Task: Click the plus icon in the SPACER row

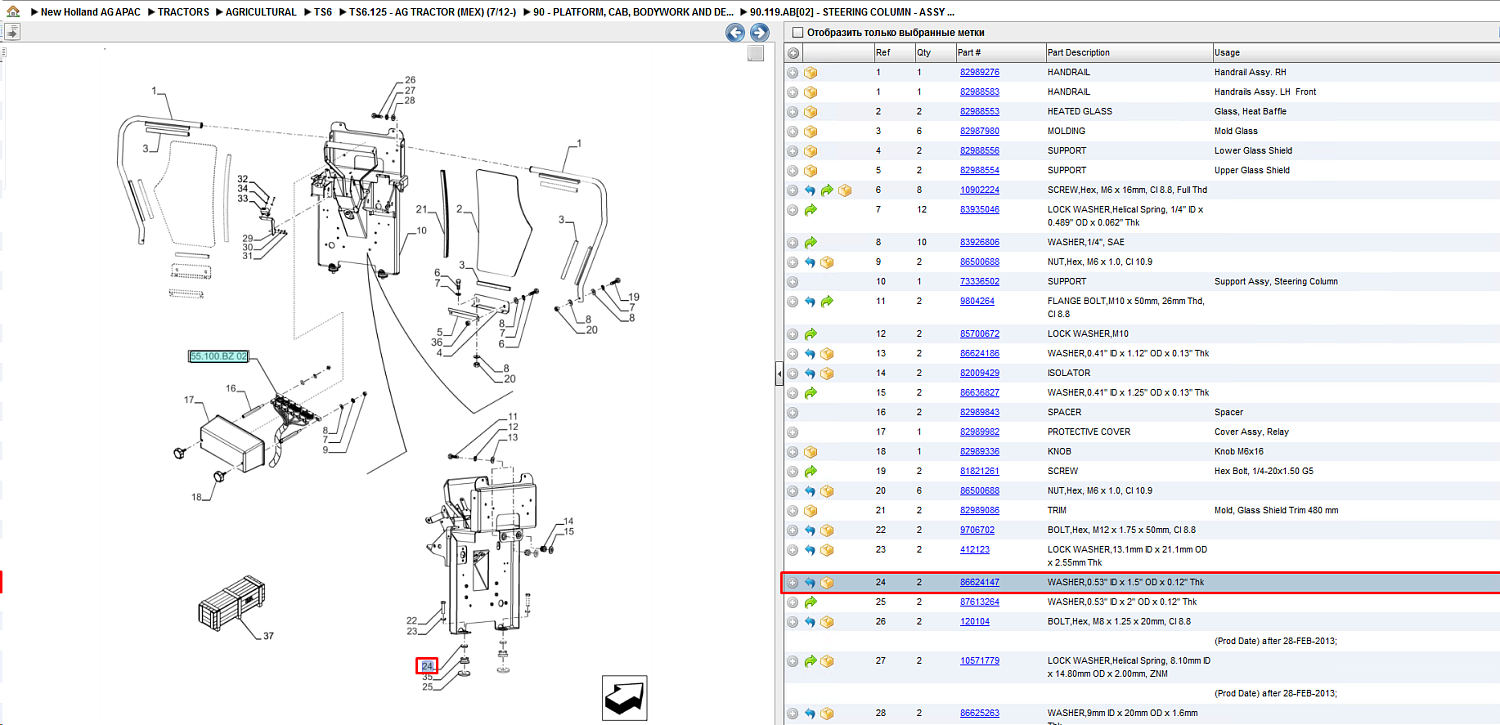Action: tap(793, 412)
